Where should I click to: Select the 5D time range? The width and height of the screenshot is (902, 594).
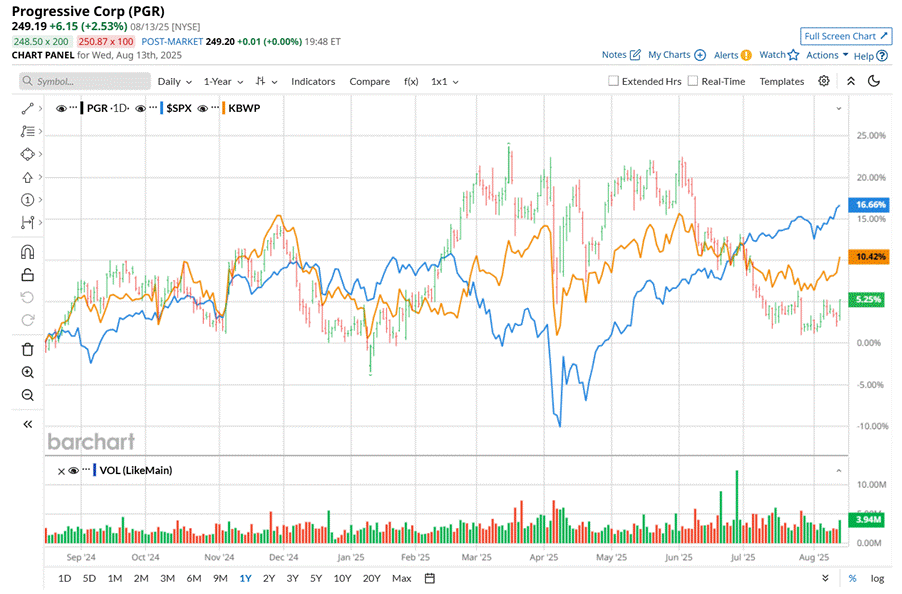point(89,578)
